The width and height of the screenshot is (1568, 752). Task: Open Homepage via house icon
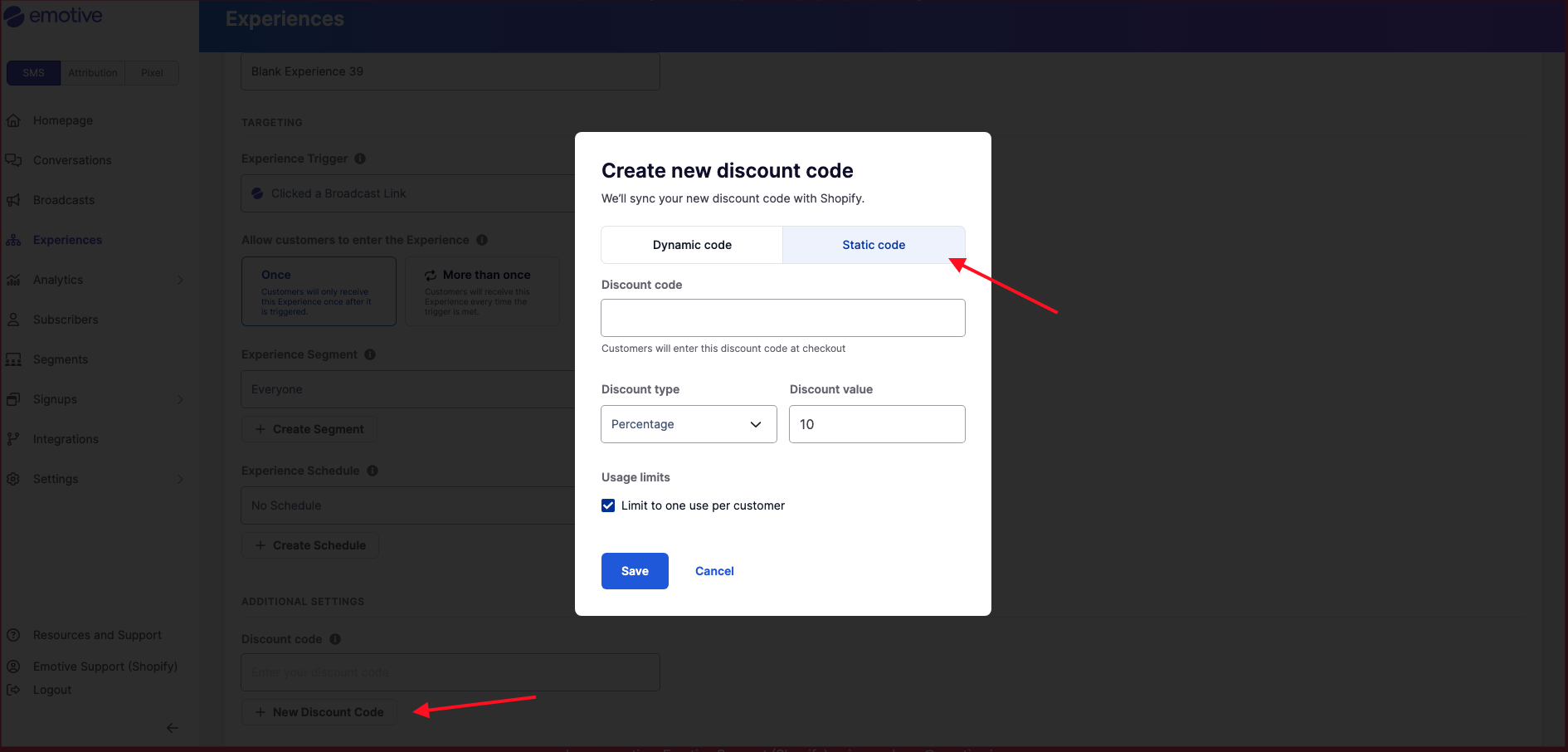pos(13,120)
